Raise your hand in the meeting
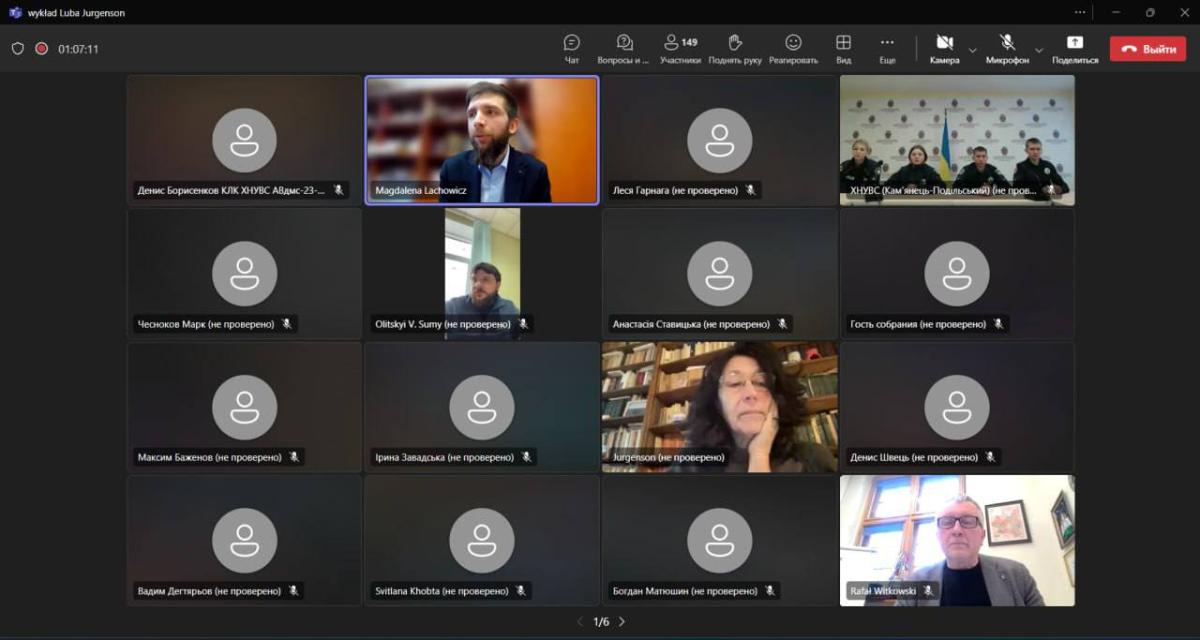This screenshot has height=640, width=1200. 735,48
